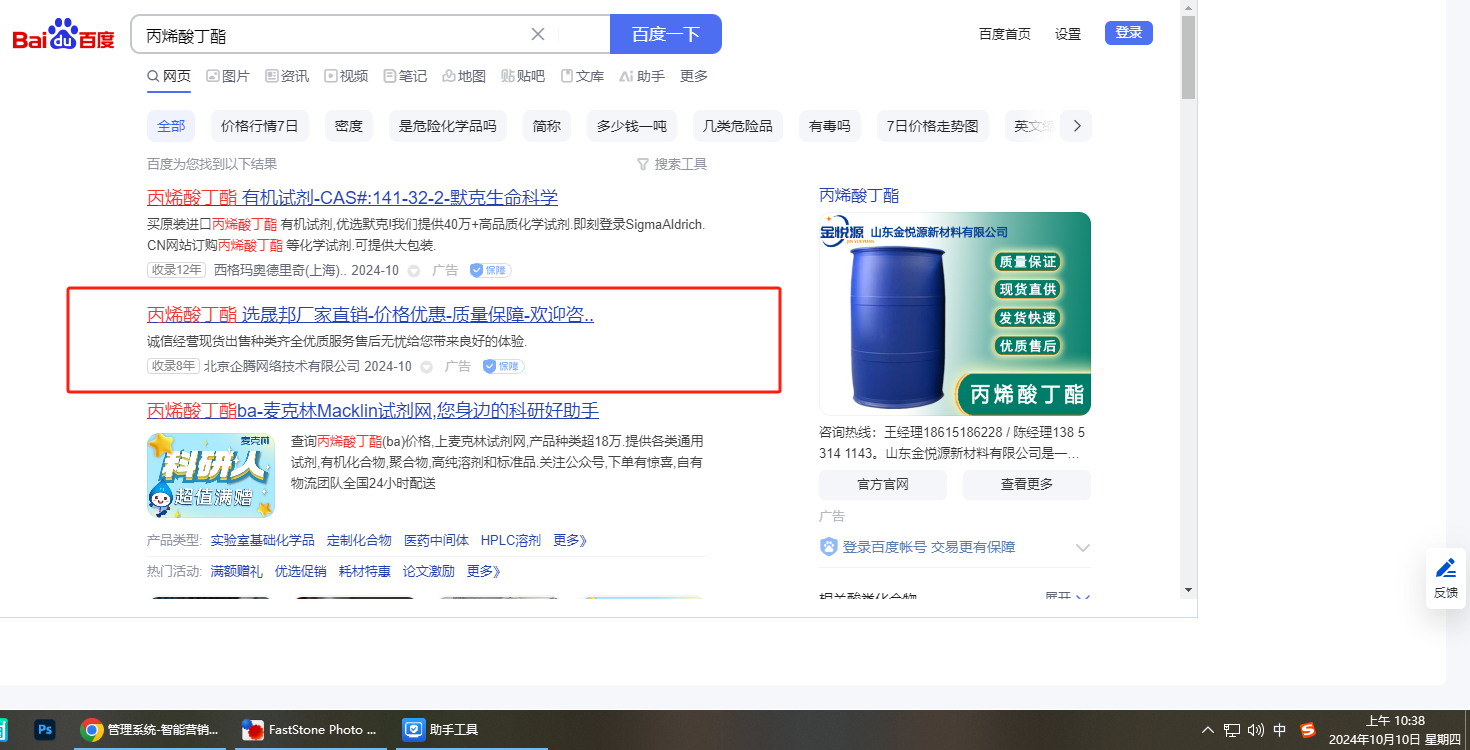Viewport: 1470px width, 750px height.
Task: Choose the 是危险化学品吗 filter chip
Action: coord(448,126)
